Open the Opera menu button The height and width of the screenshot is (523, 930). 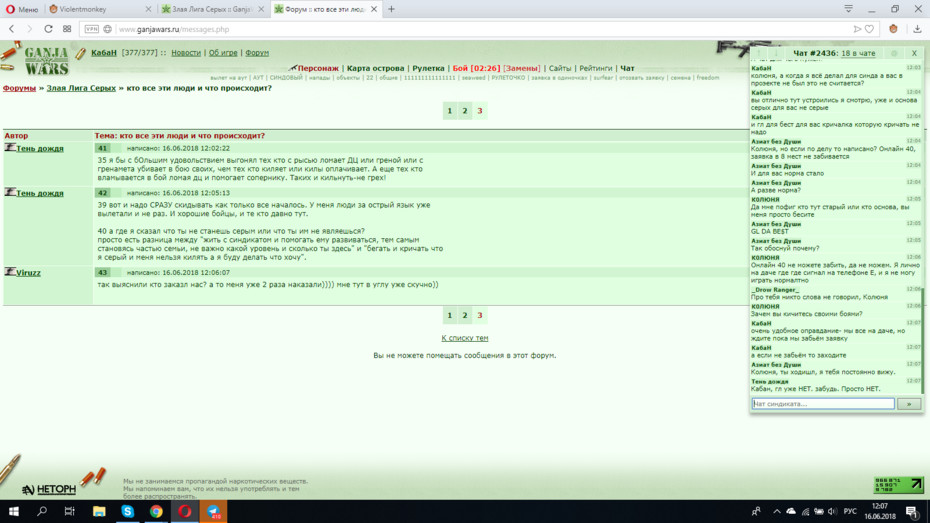point(22,9)
